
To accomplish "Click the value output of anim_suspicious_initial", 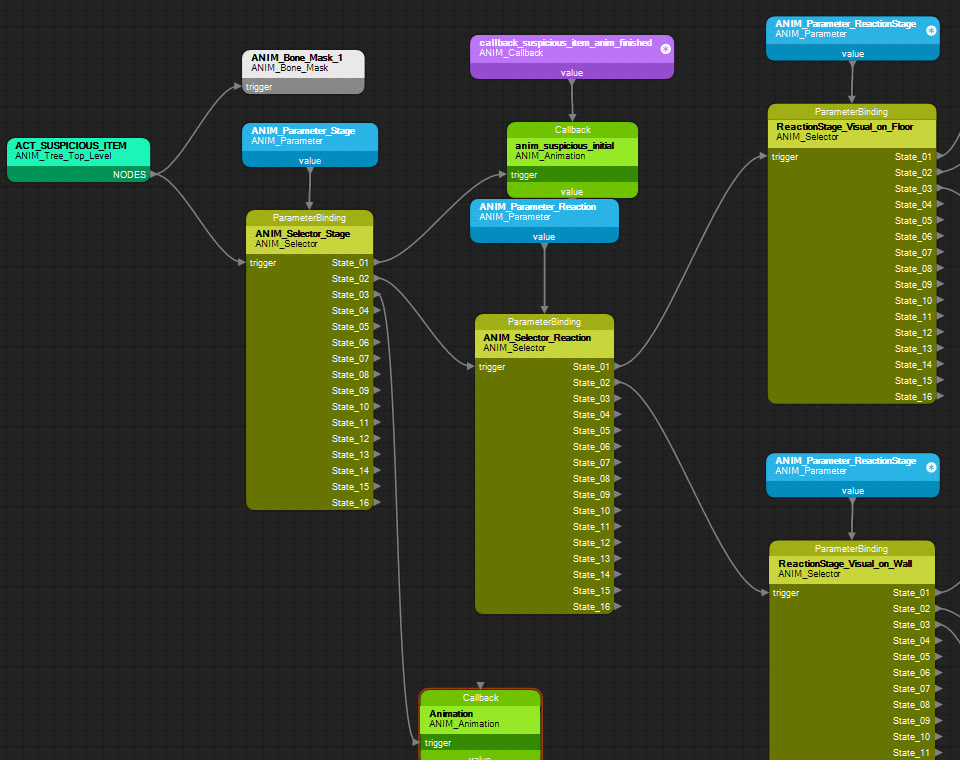I will [572, 191].
